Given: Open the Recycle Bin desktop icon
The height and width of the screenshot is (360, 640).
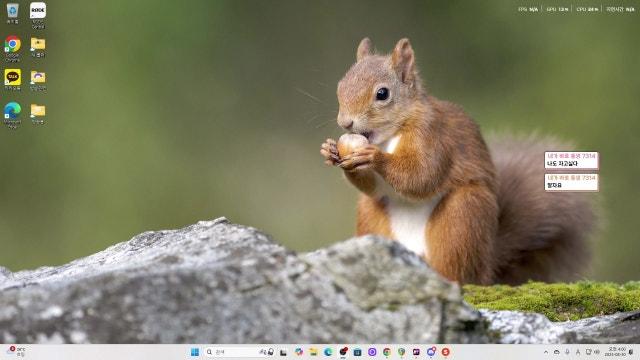Looking at the screenshot, I should click(x=13, y=13).
